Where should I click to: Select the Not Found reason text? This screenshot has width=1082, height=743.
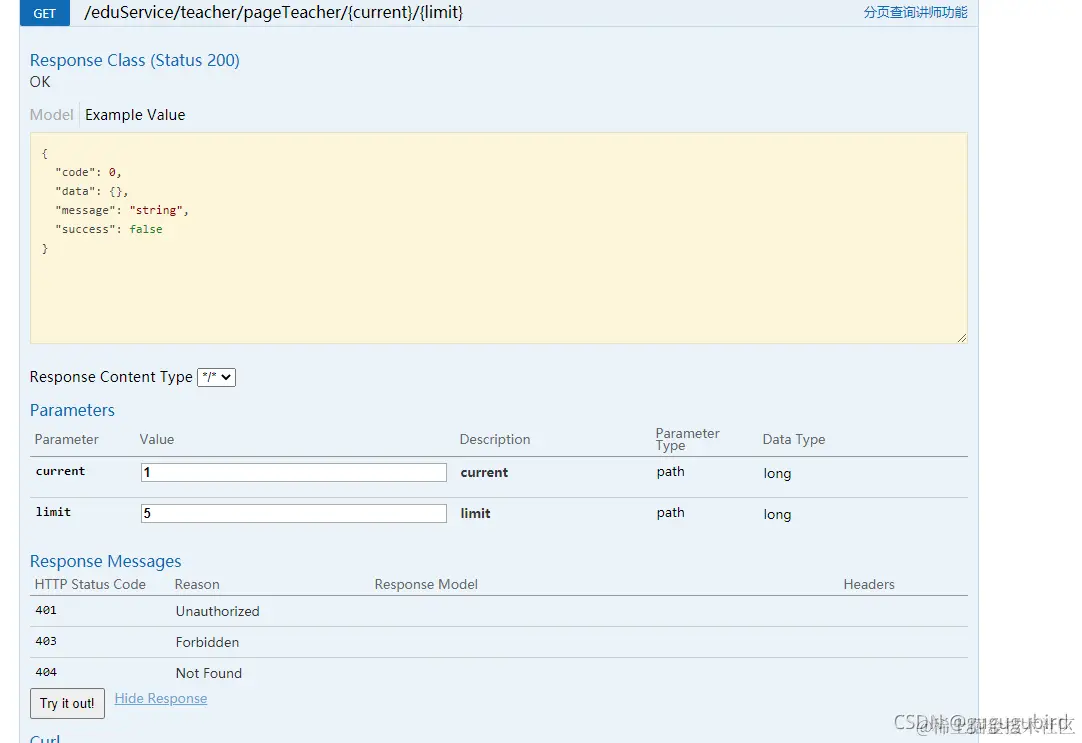tap(208, 673)
